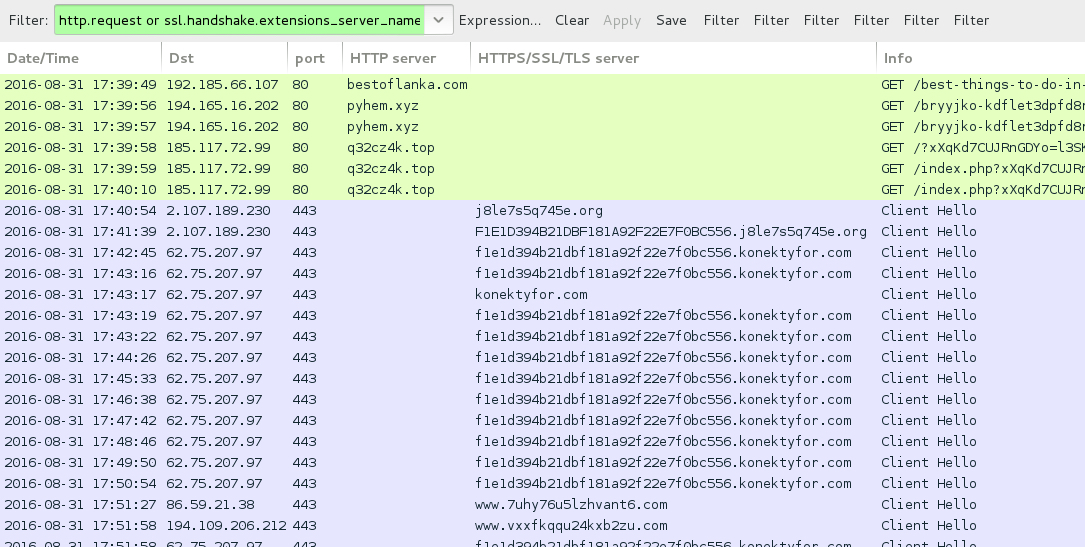Select the q32cz4k.top packet at 17:39:58
The height and width of the screenshot is (547, 1085).
390,148
